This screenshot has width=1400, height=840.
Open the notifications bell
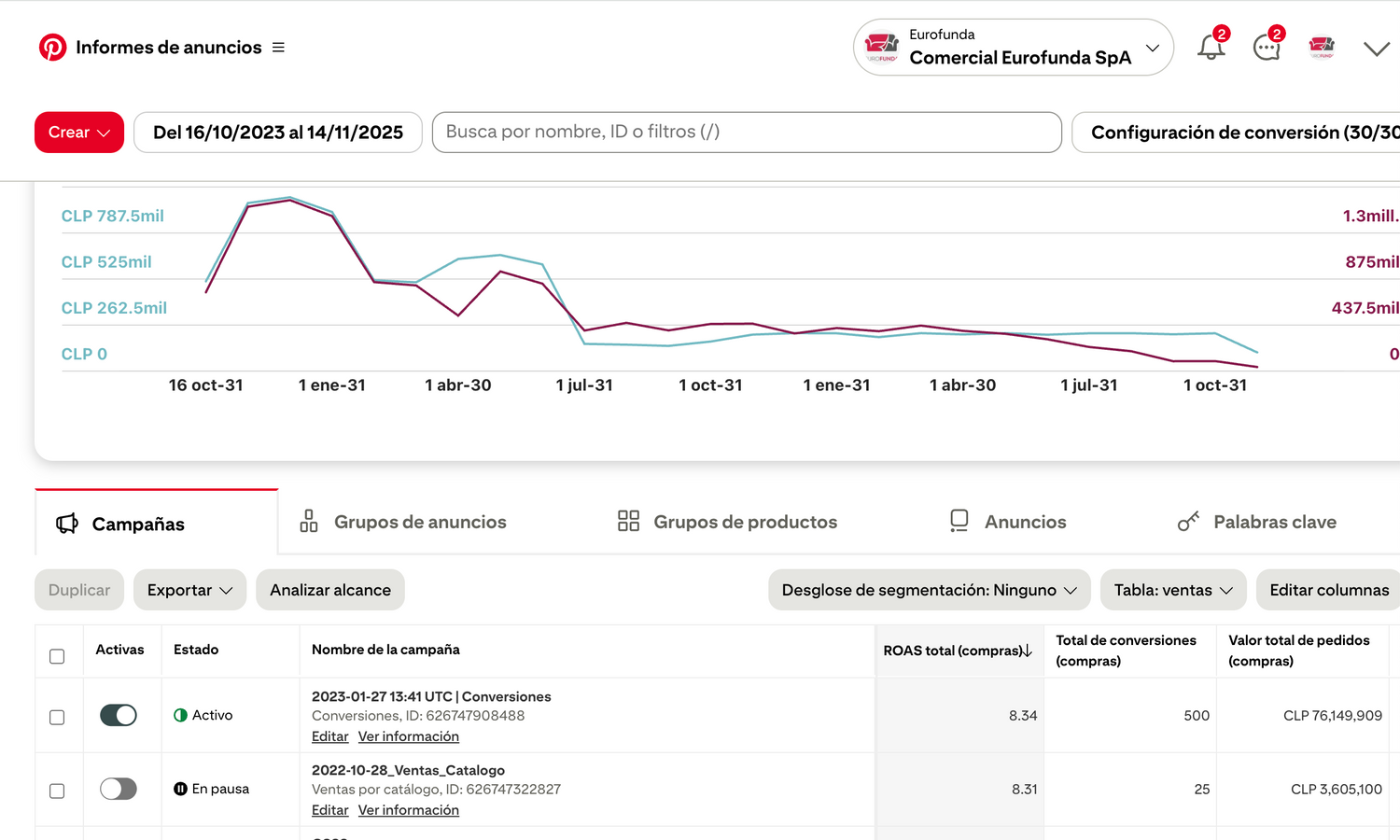coord(1211,48)
